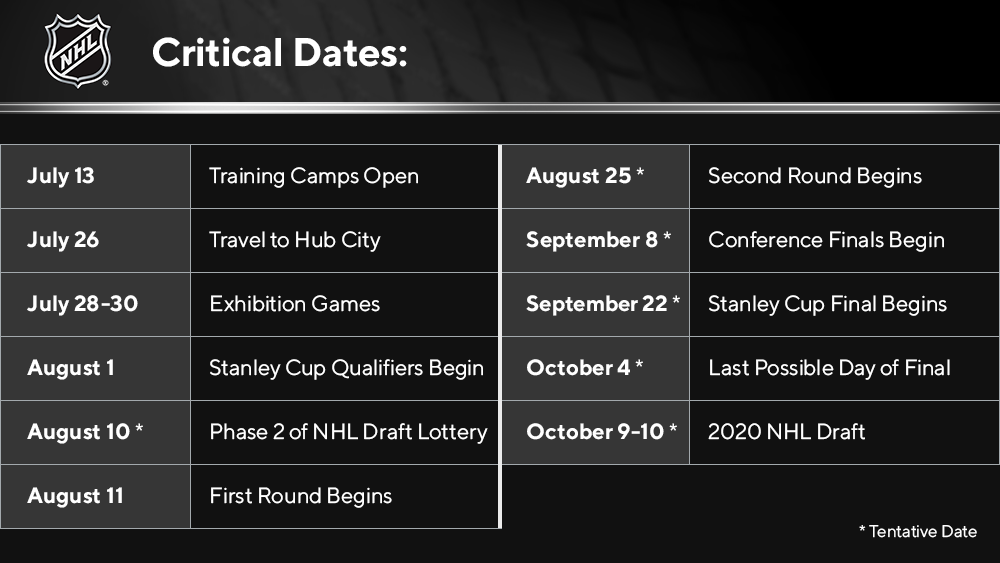Select the August 10 date cell
1000x563 pixels.
coord(96,432)
